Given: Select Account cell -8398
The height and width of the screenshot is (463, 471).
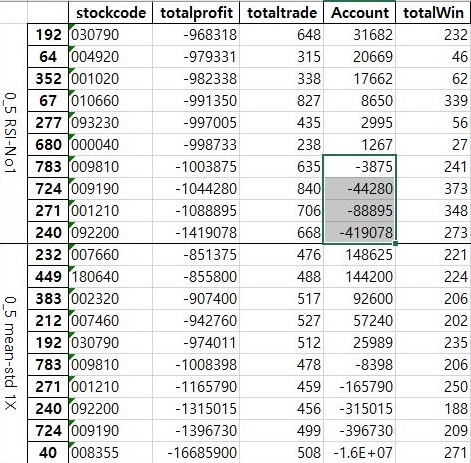Looking at the screenshot, I should 359,365.
